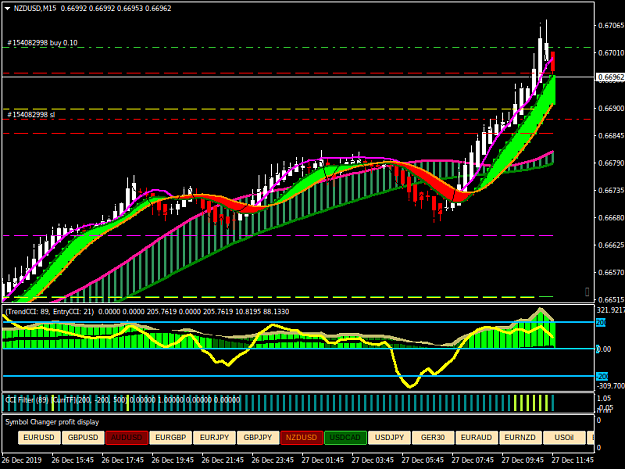Click the 0.66845 price scale value
625x469 pixels.
[x=611, y=136]
